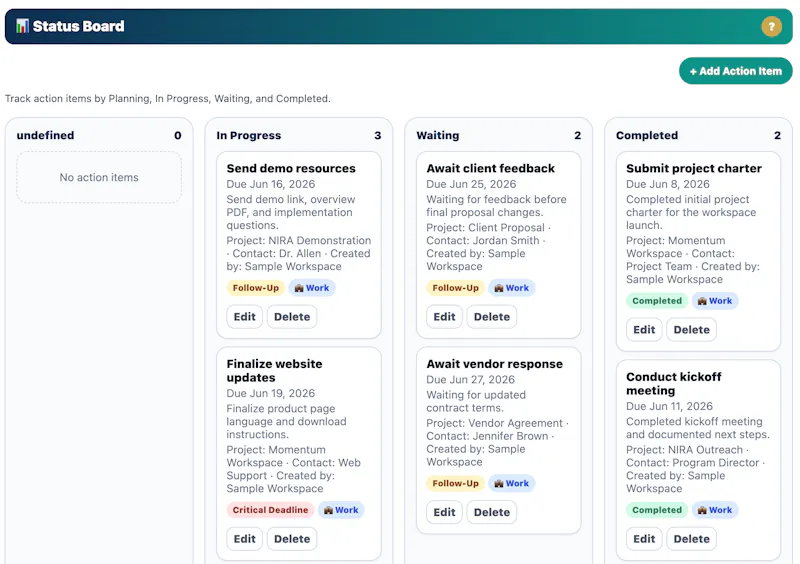Viewport: 800px width, 564px height.
Task: Edit the Finalize website updates item
Action: 244,538
